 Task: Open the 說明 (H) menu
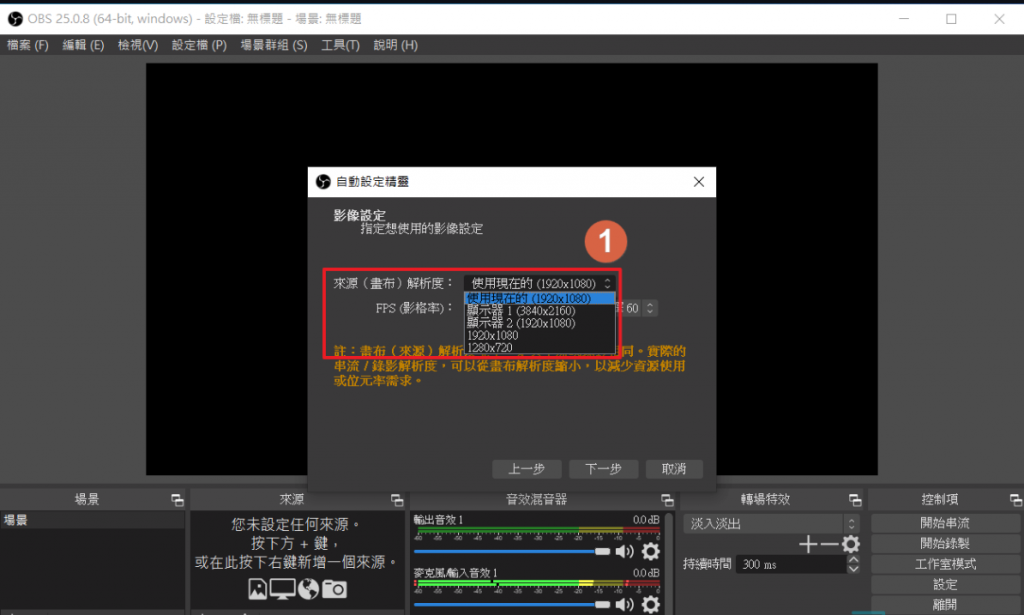pos(395,45)
